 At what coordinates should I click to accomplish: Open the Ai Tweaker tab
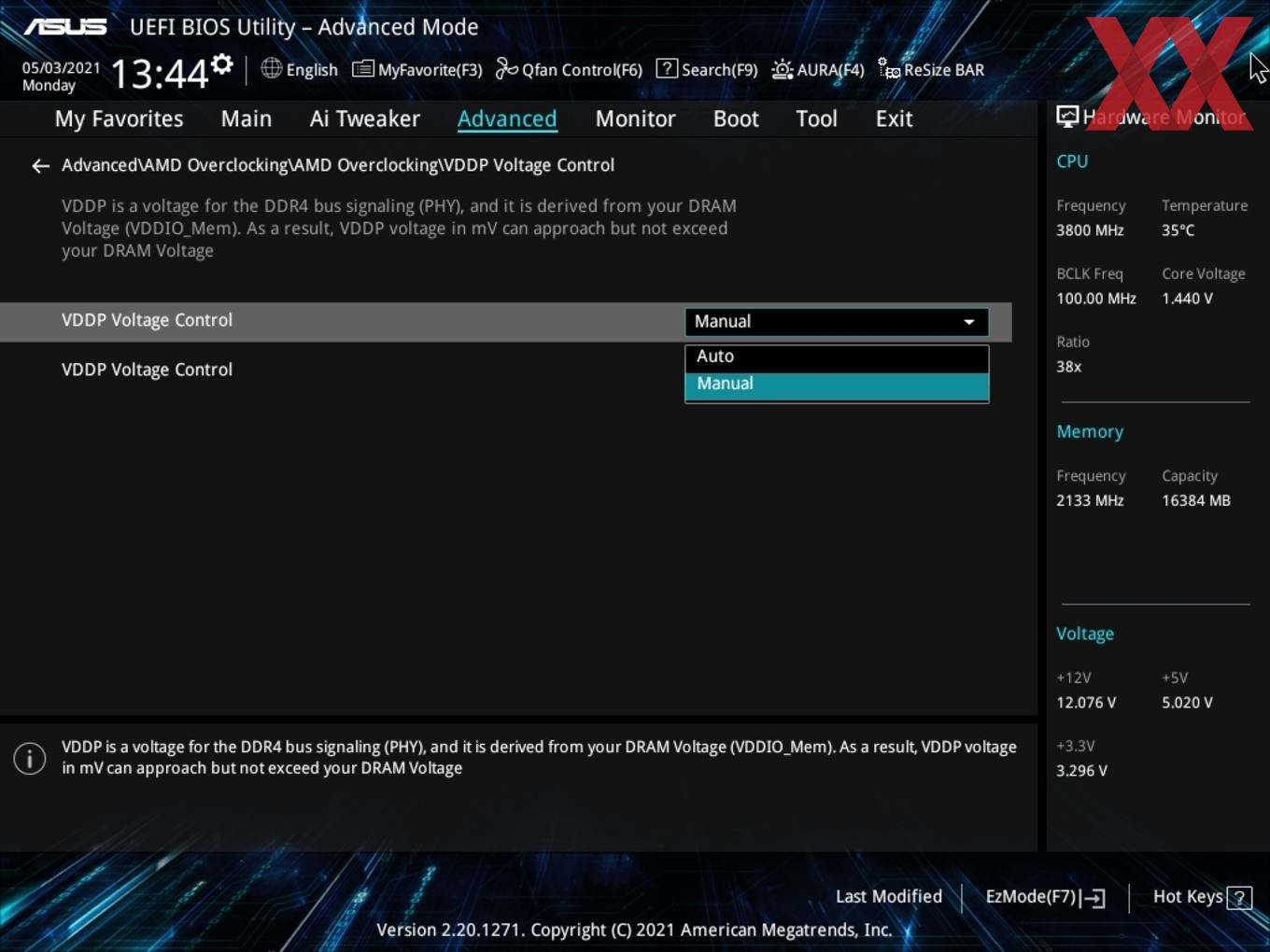(x=365, y=119)
